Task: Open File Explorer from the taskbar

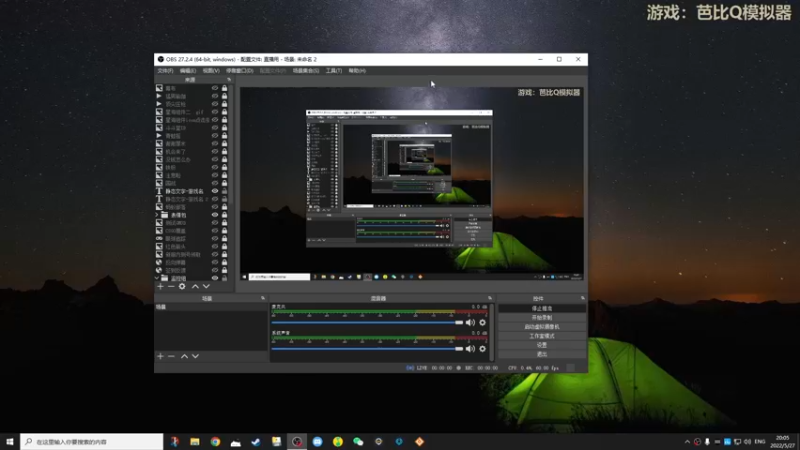Action: [x=195, y=442]
